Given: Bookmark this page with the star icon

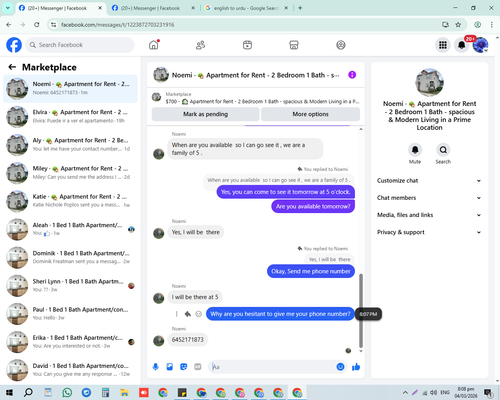Looking at the screenshot, I should pyautogui.click(x=458, y=25).
